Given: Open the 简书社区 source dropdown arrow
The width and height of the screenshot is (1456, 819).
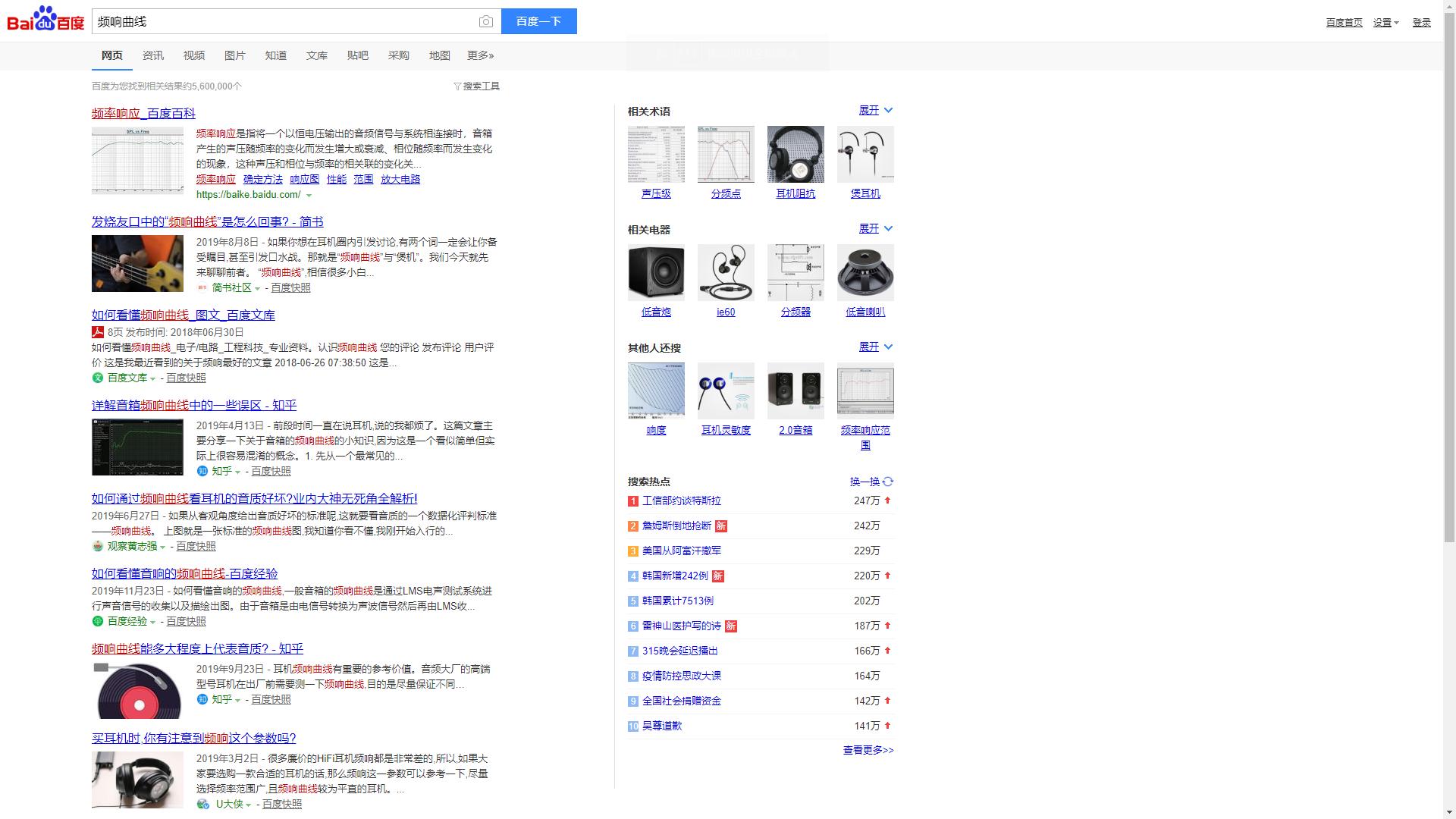Looking at the screenshot, I should (258, 289).
